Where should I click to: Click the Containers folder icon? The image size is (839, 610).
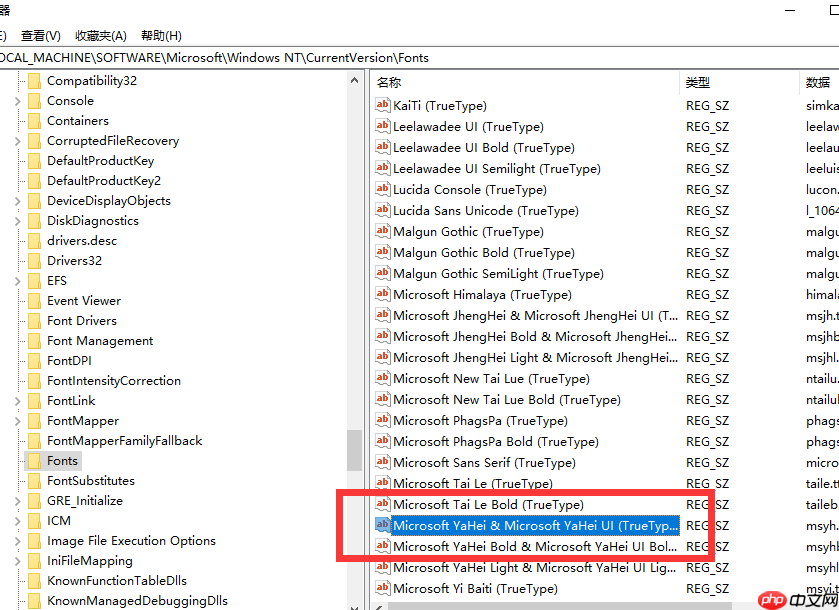(x=34, y=121)
